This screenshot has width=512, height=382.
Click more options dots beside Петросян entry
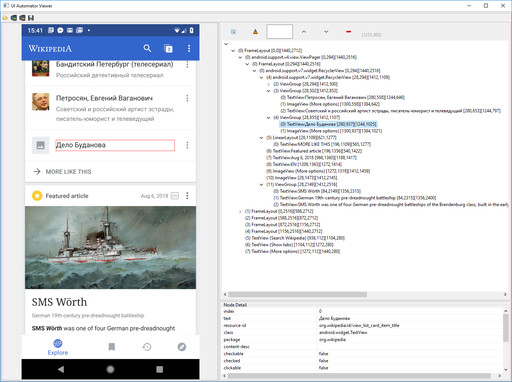click(187, 98)
